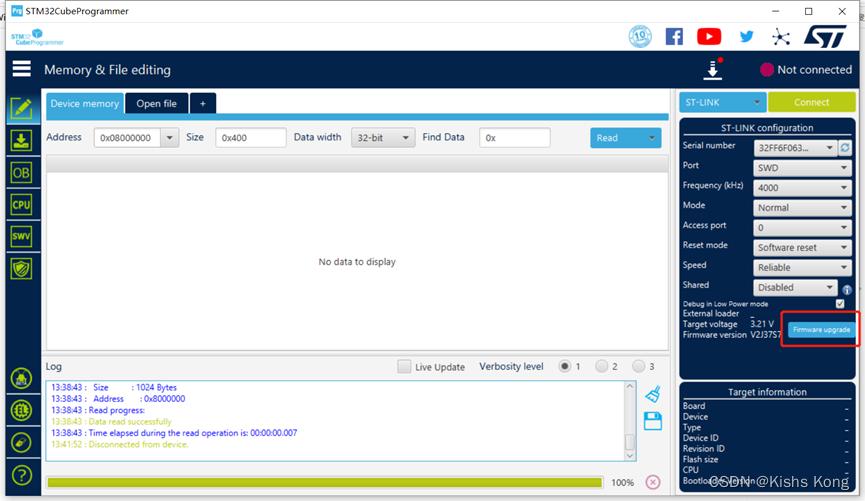Click the Connect button

811,102
